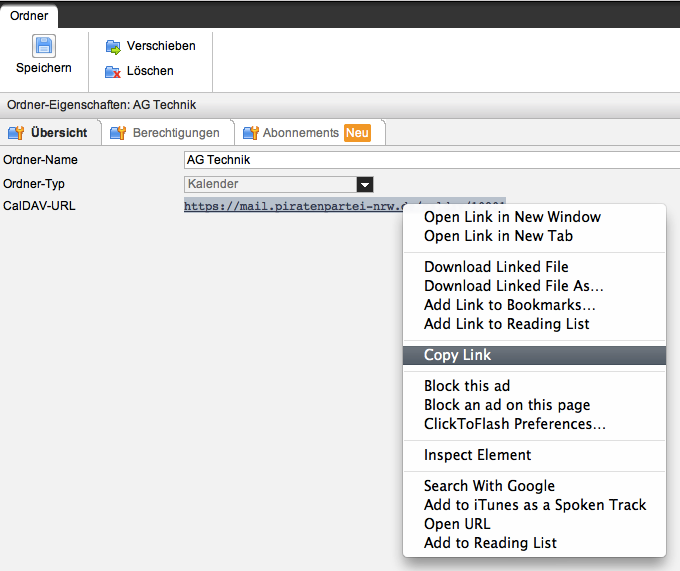Choose Inspect Element in context menu

pyautogui.click(x=477, y=455)
